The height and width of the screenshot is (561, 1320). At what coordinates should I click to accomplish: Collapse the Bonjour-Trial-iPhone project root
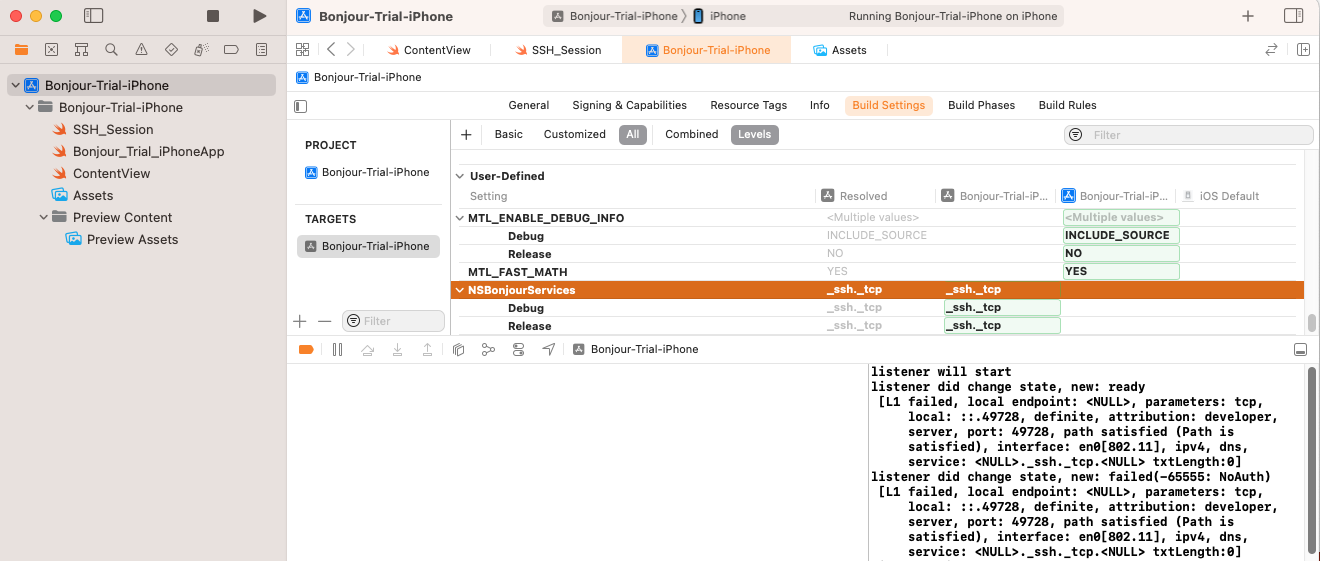(x=15, y=86)
